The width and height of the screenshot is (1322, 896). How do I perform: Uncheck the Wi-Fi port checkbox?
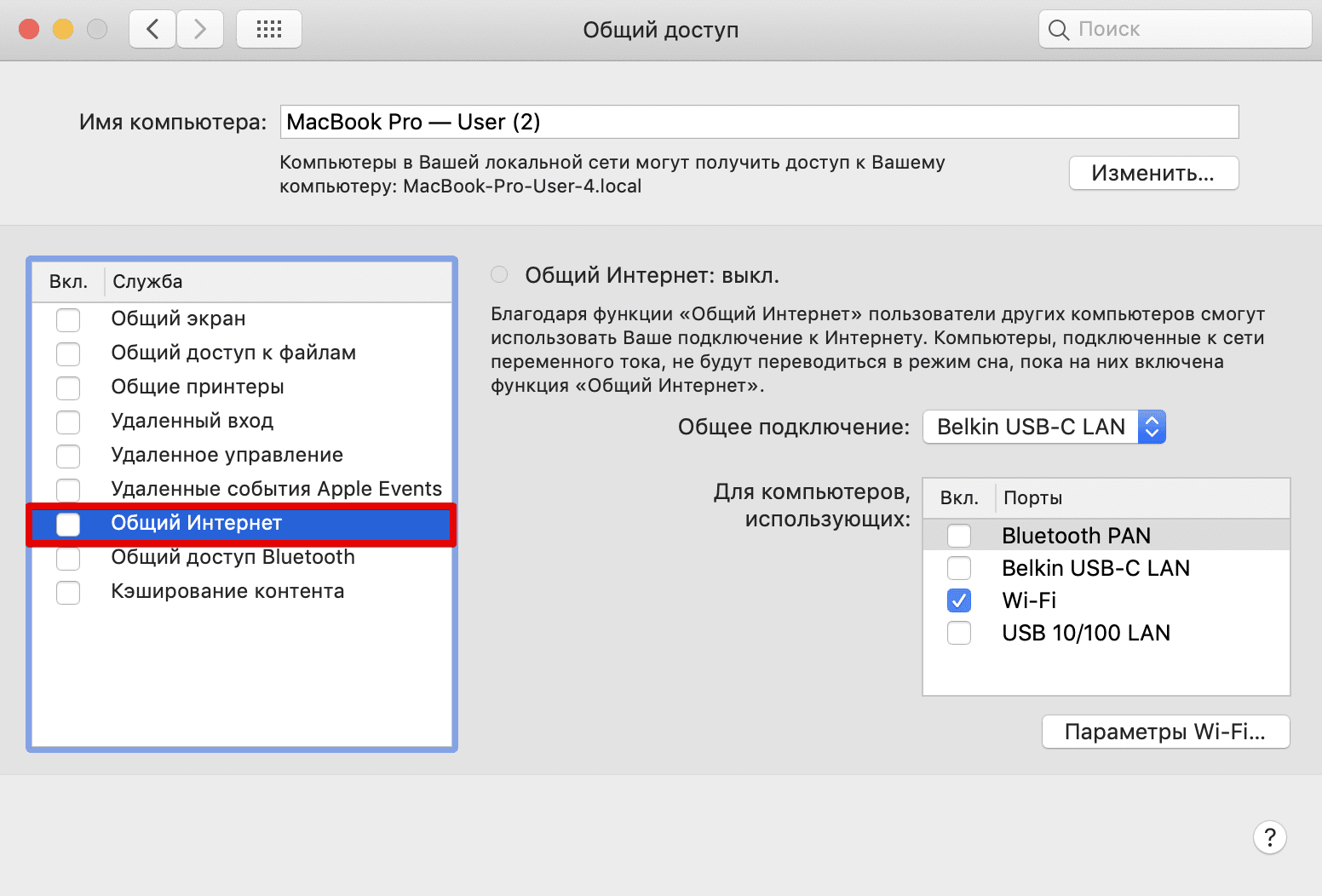click(959, 600)
